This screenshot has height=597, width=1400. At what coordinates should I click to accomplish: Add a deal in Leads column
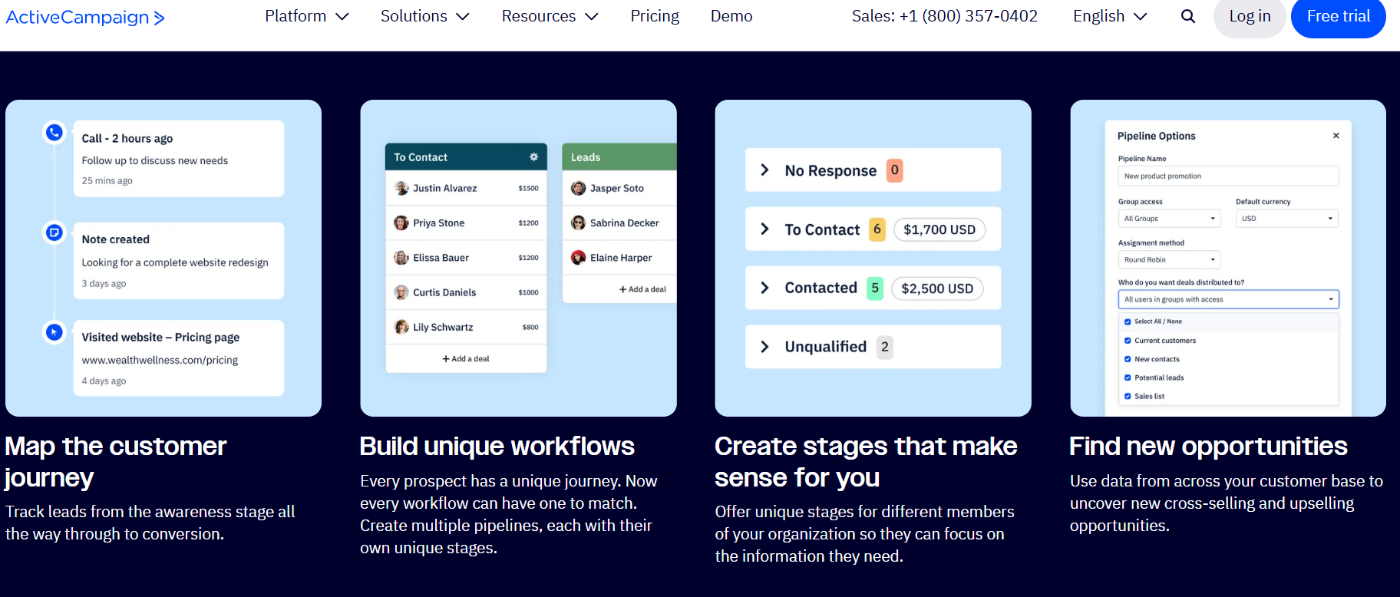click(x=642, y=289)
